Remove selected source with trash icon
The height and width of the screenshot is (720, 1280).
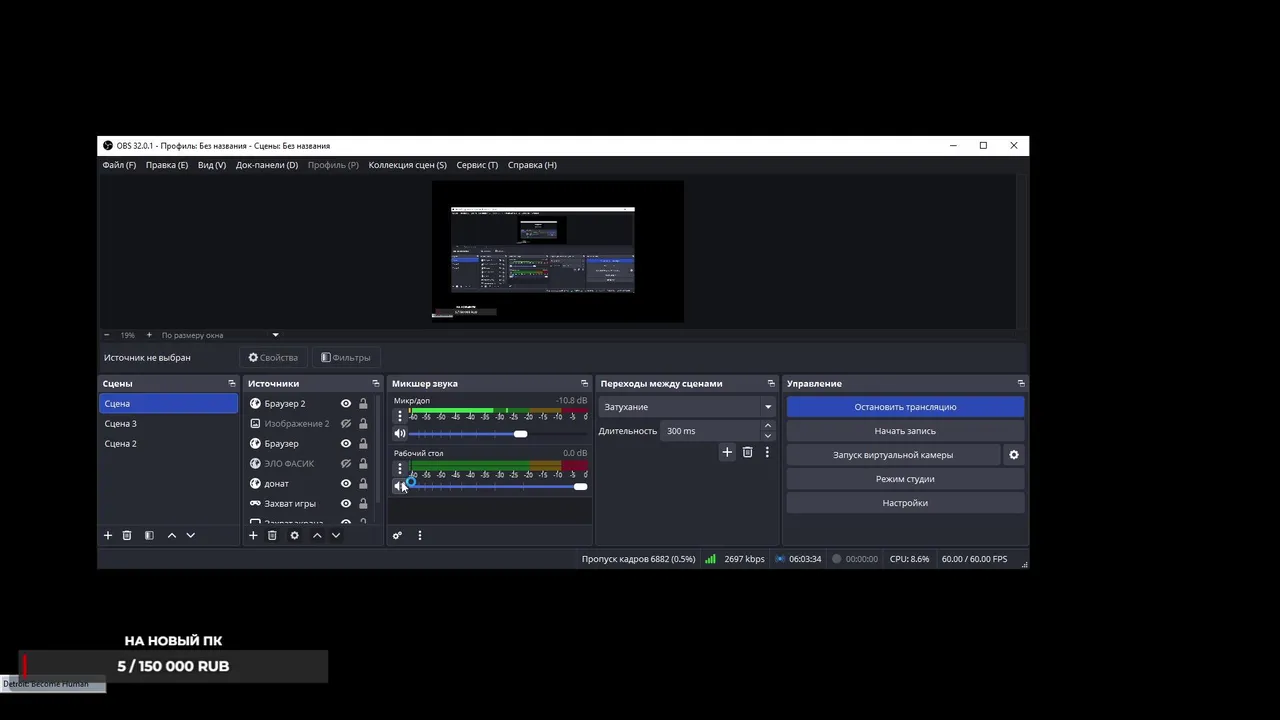point(272,535)
